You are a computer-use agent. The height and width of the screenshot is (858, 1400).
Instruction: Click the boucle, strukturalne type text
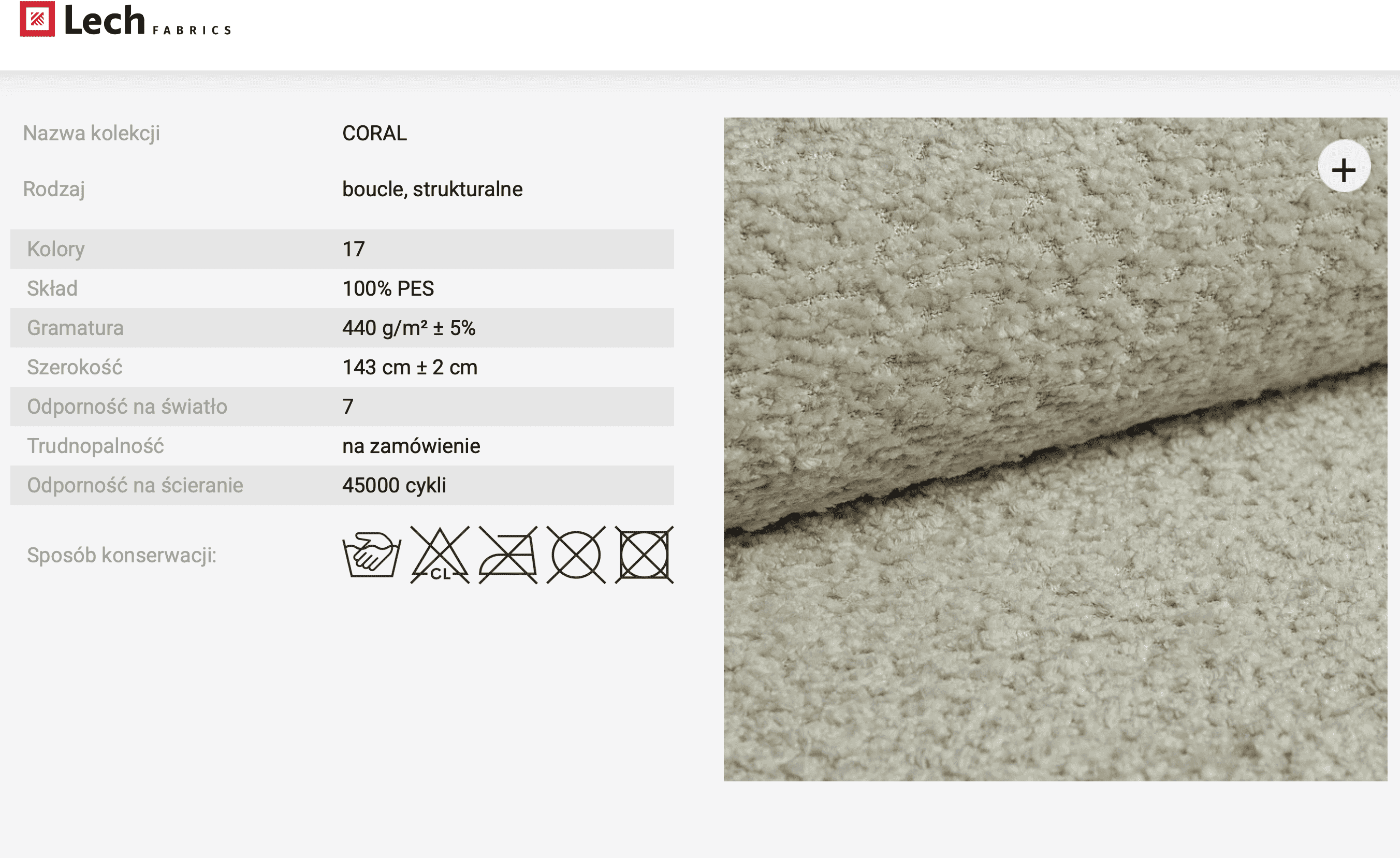coord(432,189)
